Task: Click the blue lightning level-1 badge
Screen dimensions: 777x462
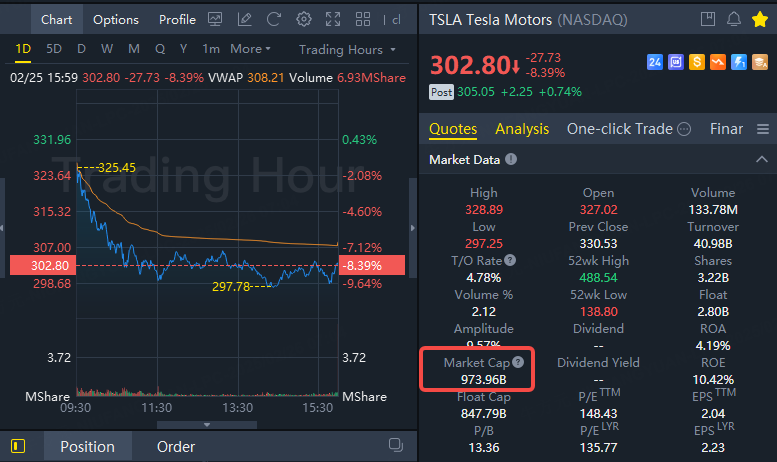Action: pos(739,62)
